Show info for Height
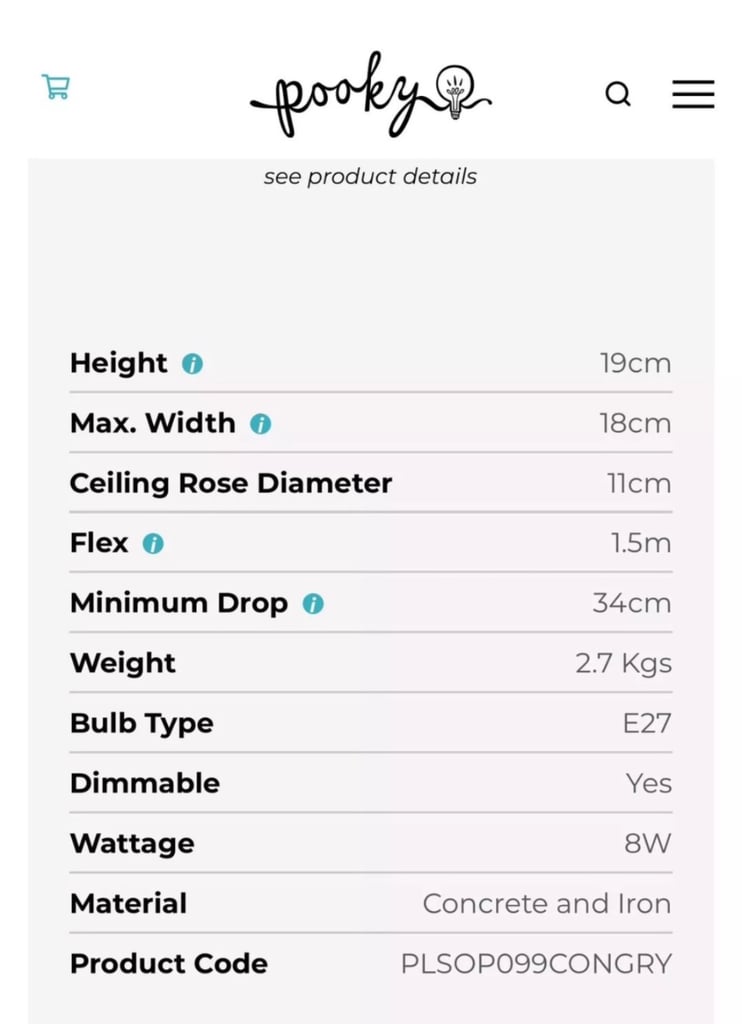 pyautogui.click(x=192, y=364)
